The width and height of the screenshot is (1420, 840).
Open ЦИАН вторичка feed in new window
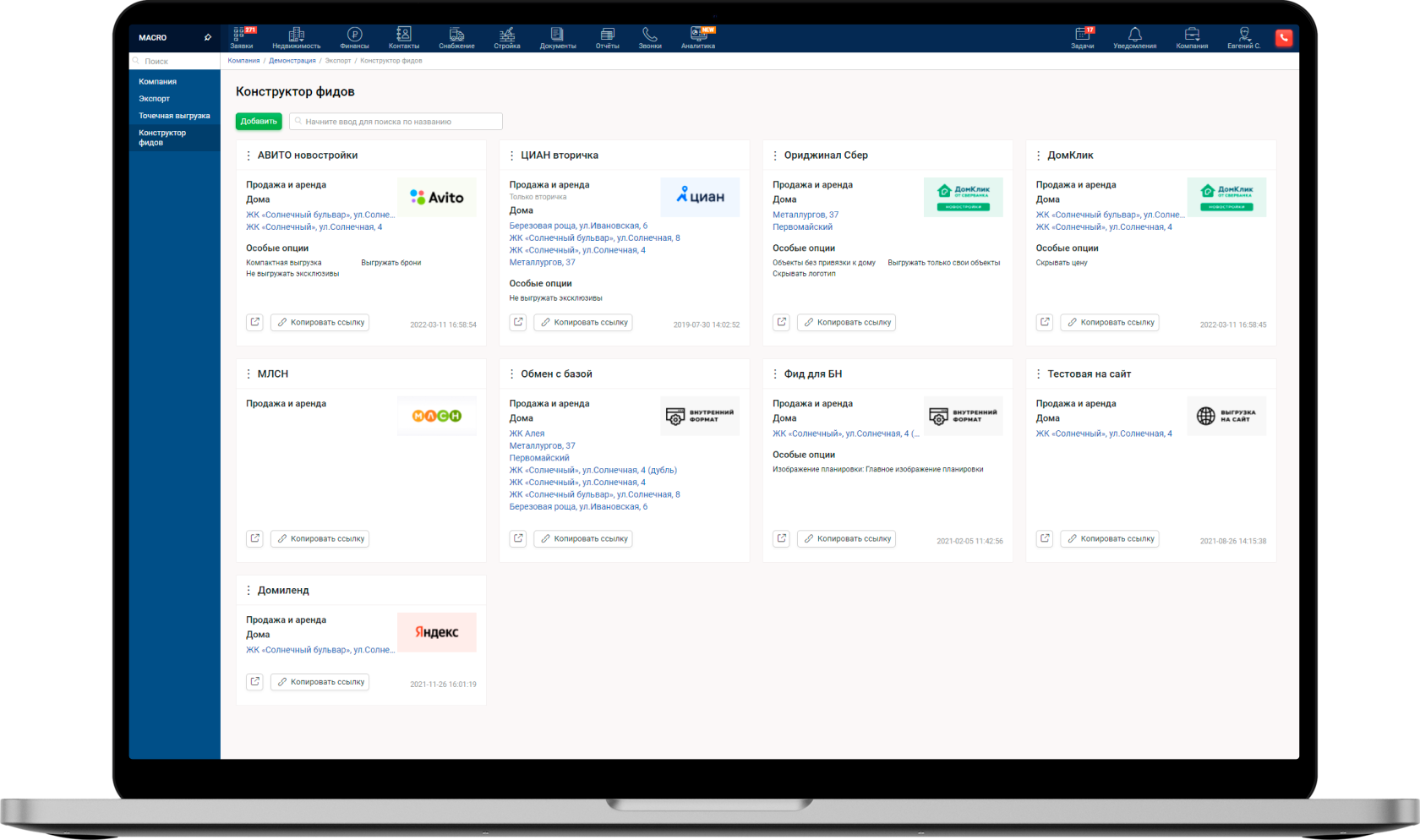point(518,322)
